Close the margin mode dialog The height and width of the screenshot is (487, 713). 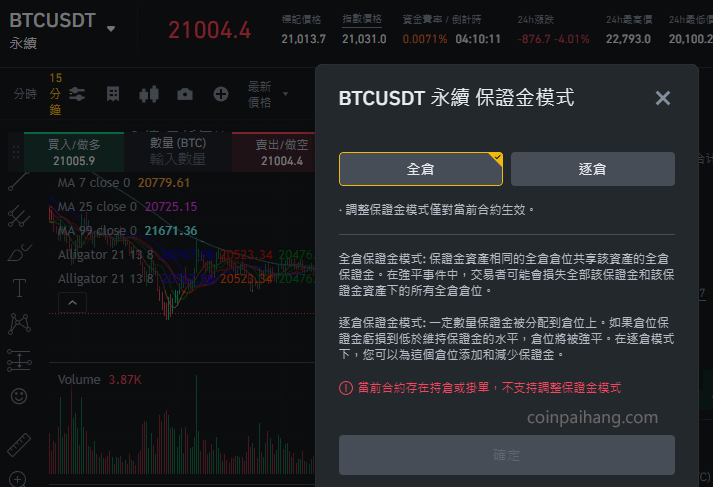[x=663, y=98]
